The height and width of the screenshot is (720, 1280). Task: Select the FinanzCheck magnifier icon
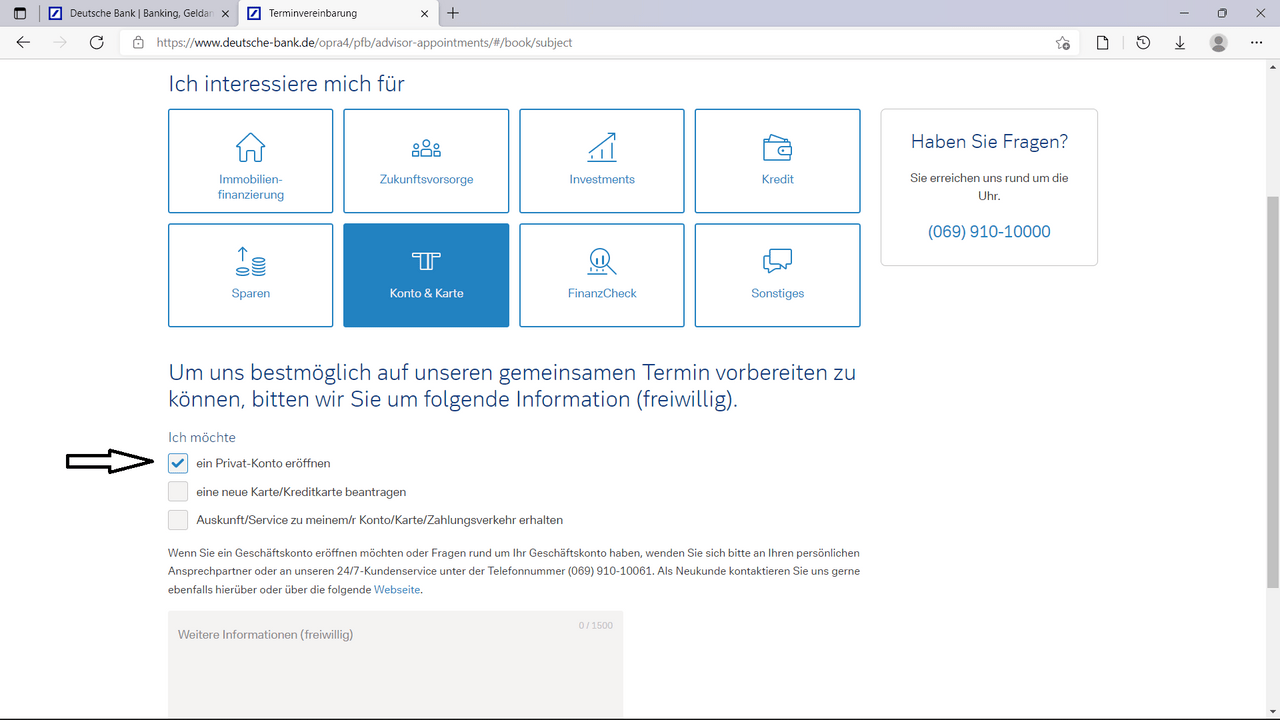pyautogui.click(x=602, y=262)
